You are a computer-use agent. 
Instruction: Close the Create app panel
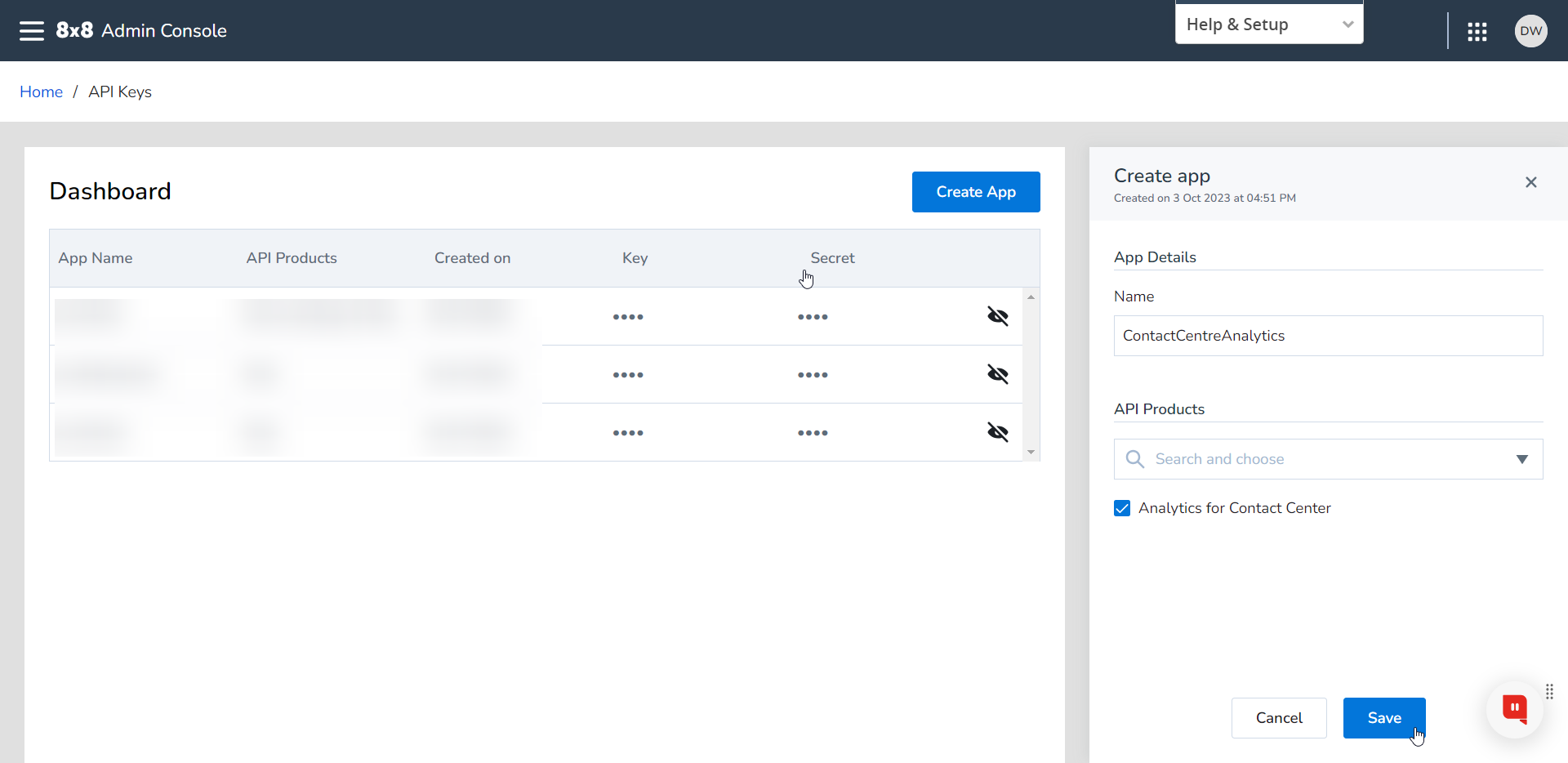(1531, 182)
